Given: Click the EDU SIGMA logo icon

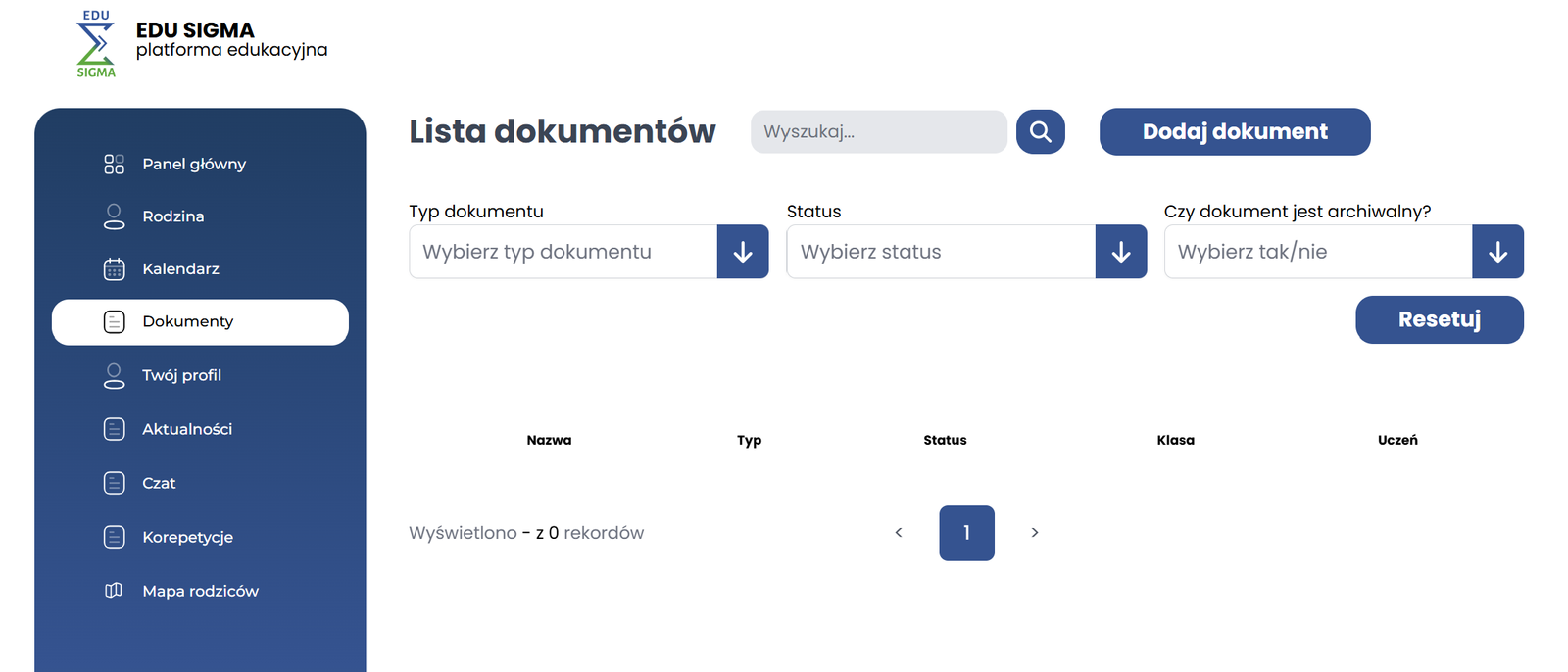Looking at the screenshot, I should (96, 44).
